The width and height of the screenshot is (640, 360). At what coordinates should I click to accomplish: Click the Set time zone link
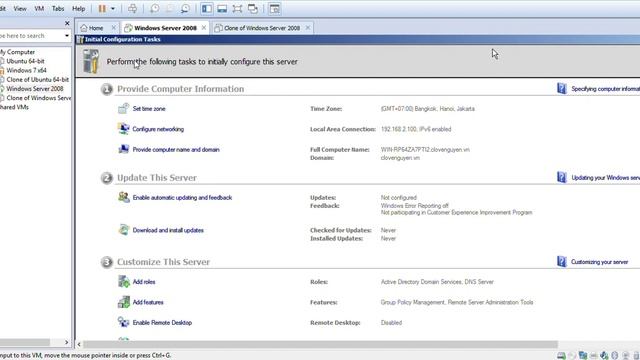coord(149,109)
